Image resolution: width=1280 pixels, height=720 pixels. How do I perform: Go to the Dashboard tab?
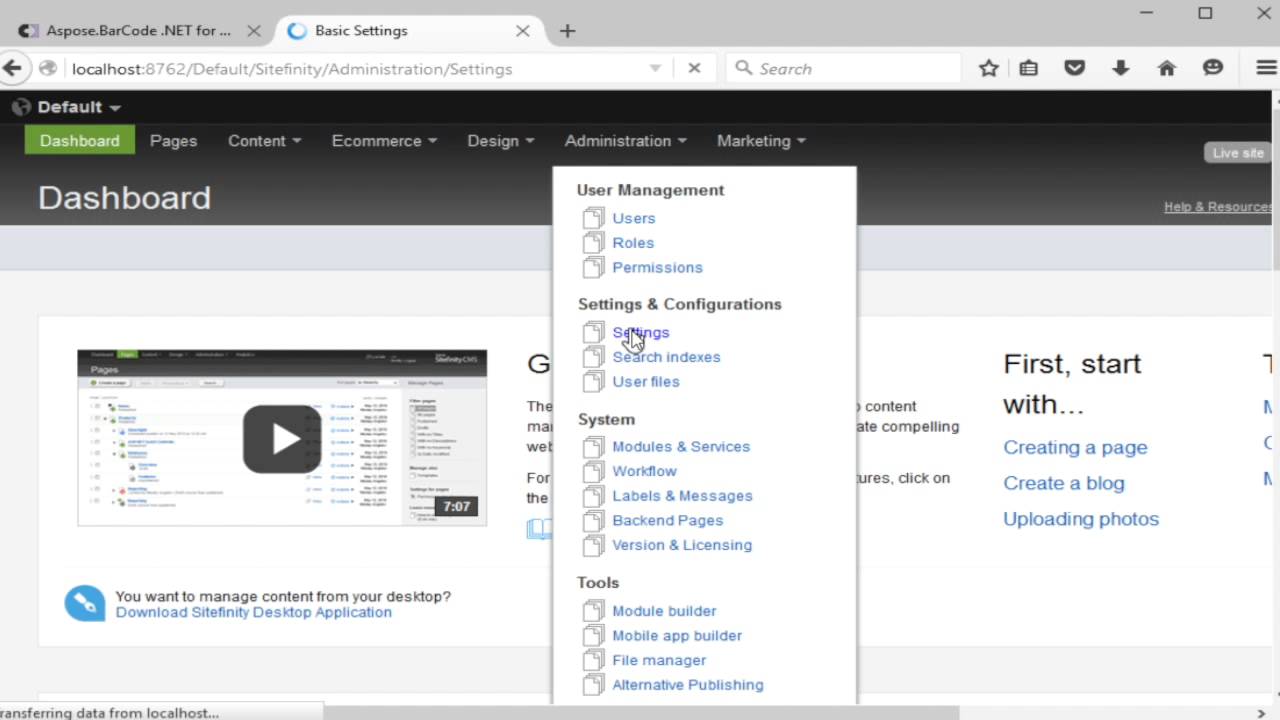[79, 141]
